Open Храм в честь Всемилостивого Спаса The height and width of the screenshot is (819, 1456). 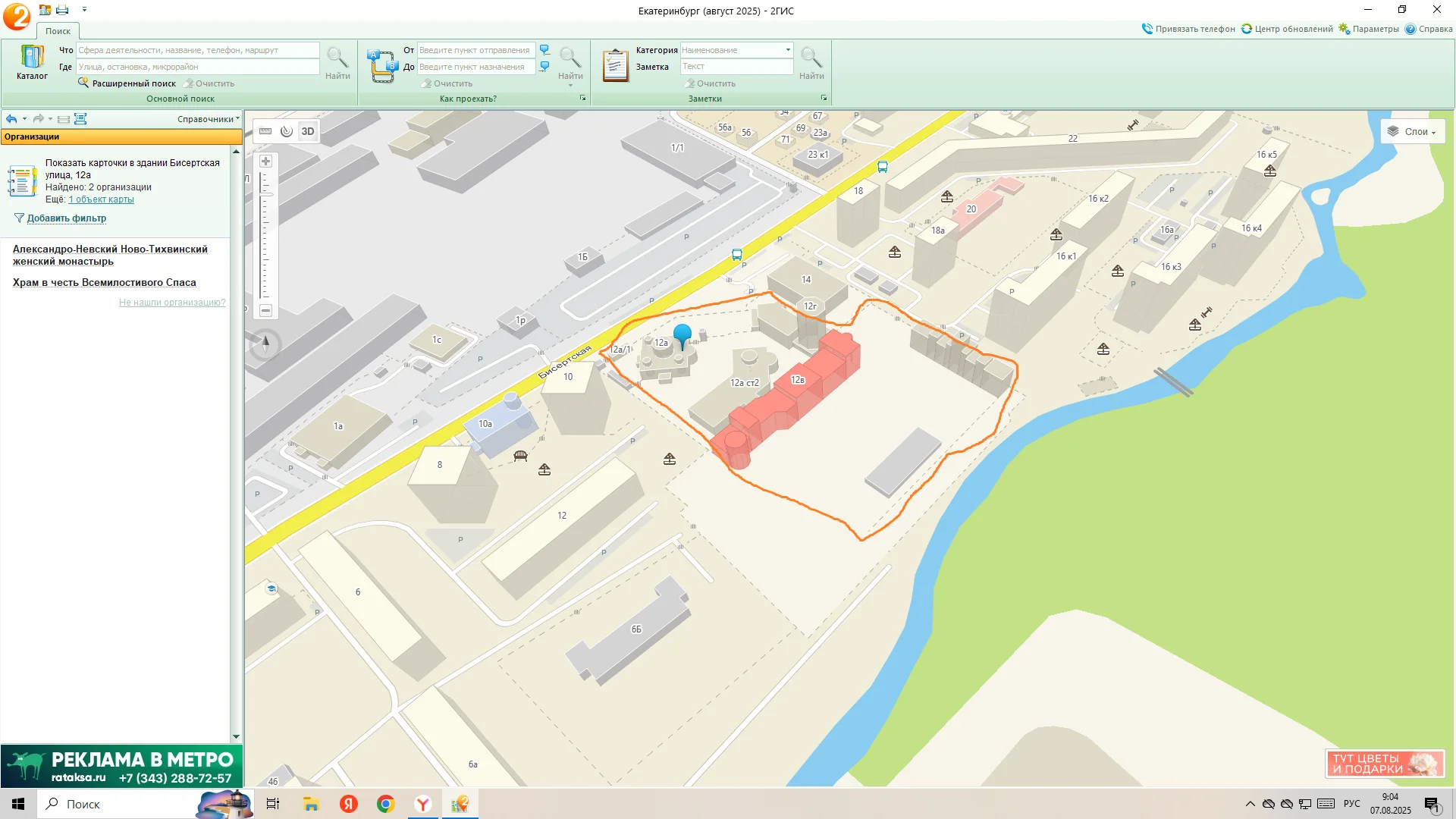[105, 283]
